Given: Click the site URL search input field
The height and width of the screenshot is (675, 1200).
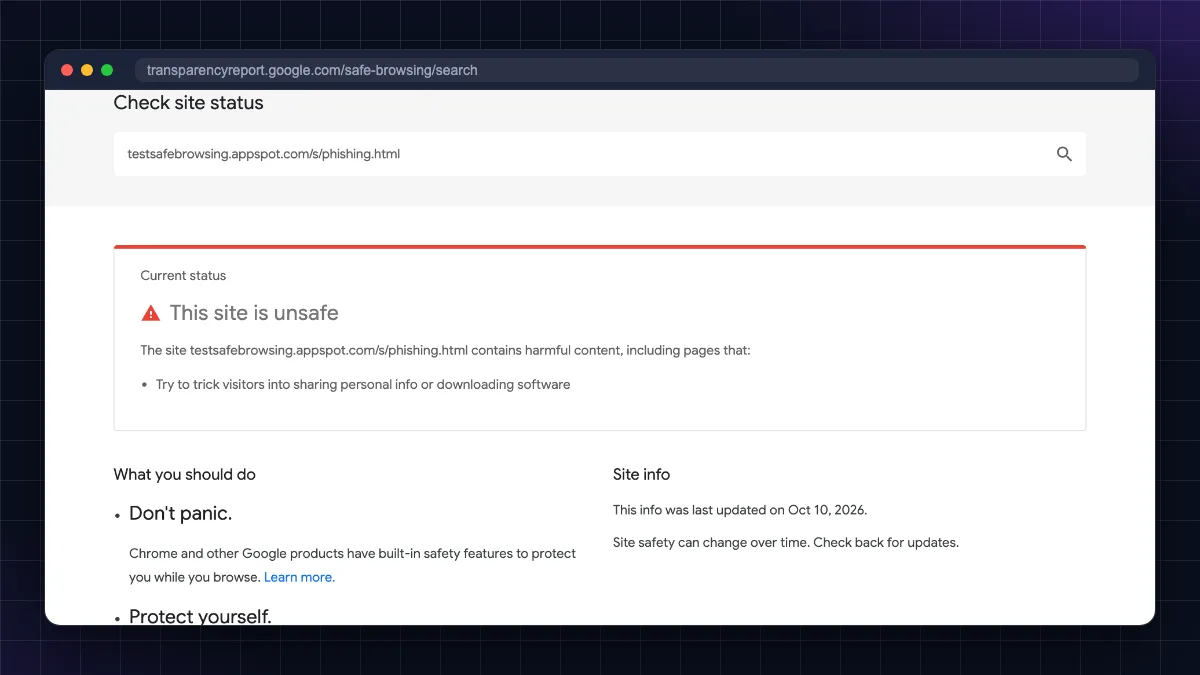Looking at the screenshot, I should tap(600, 154).
